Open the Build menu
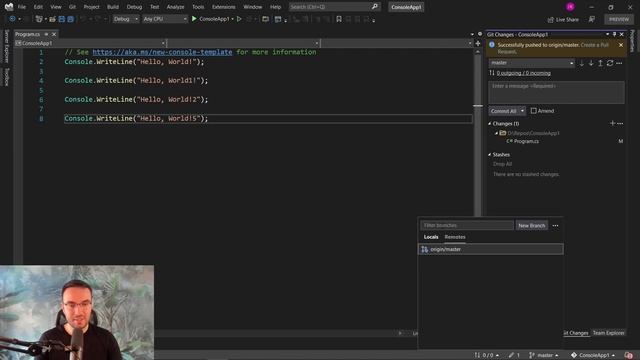Screen dimensions: 640x360 (x=113, y=7)
